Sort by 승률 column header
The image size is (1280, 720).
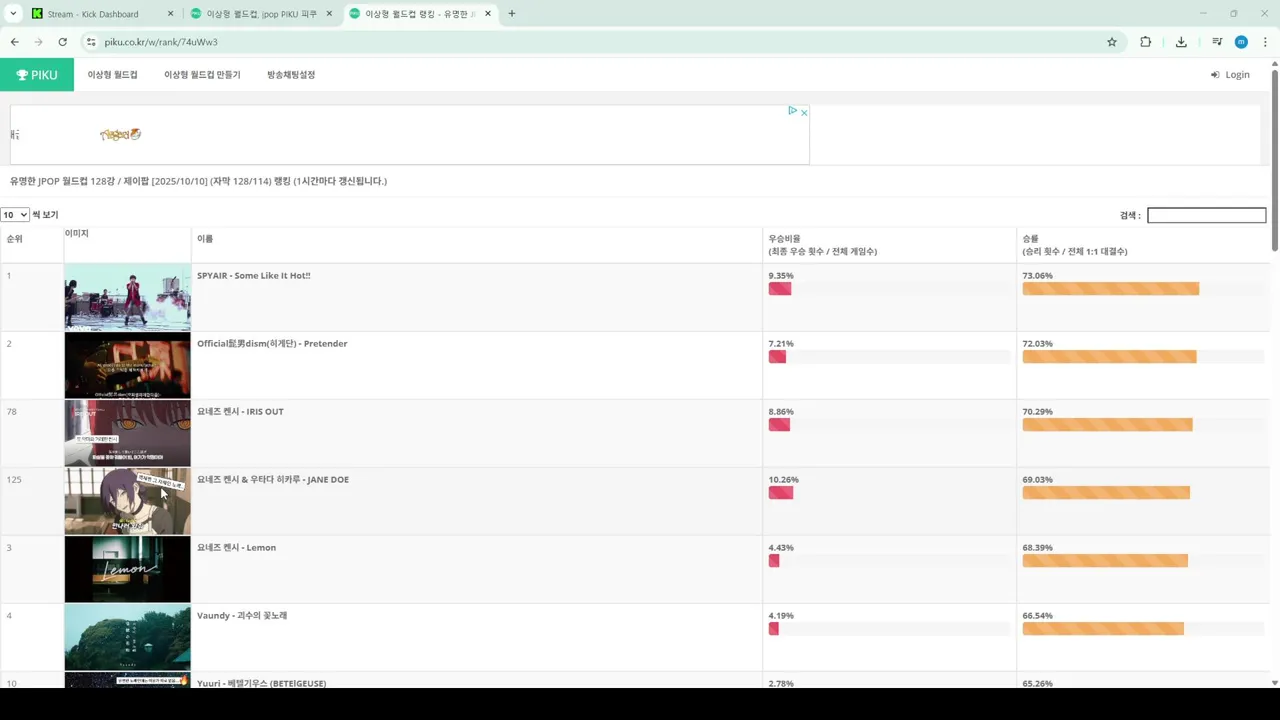pyautogui.click(x=1143, y=245)
